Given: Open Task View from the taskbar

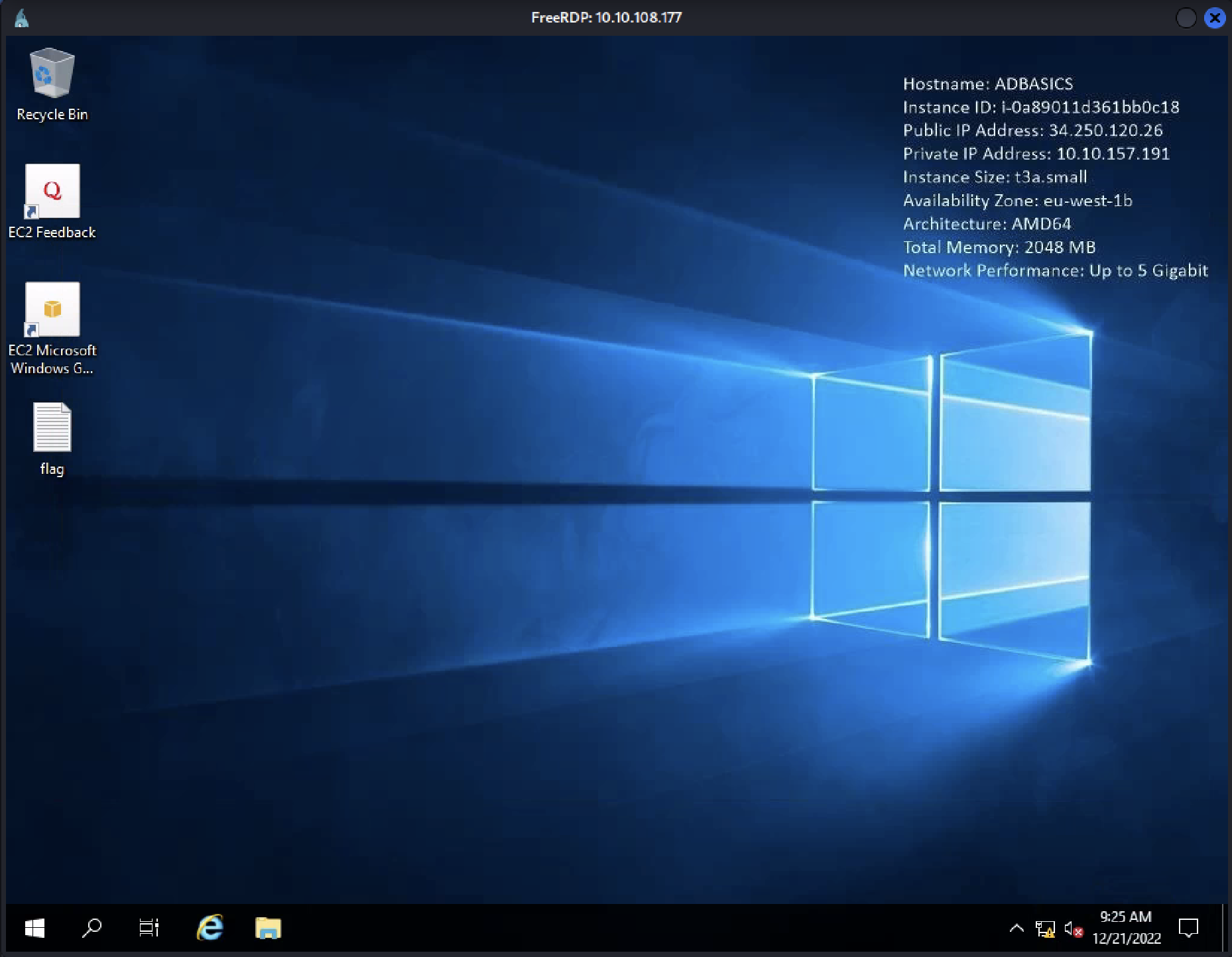Looking at the screenshot, I should (149, 928).
